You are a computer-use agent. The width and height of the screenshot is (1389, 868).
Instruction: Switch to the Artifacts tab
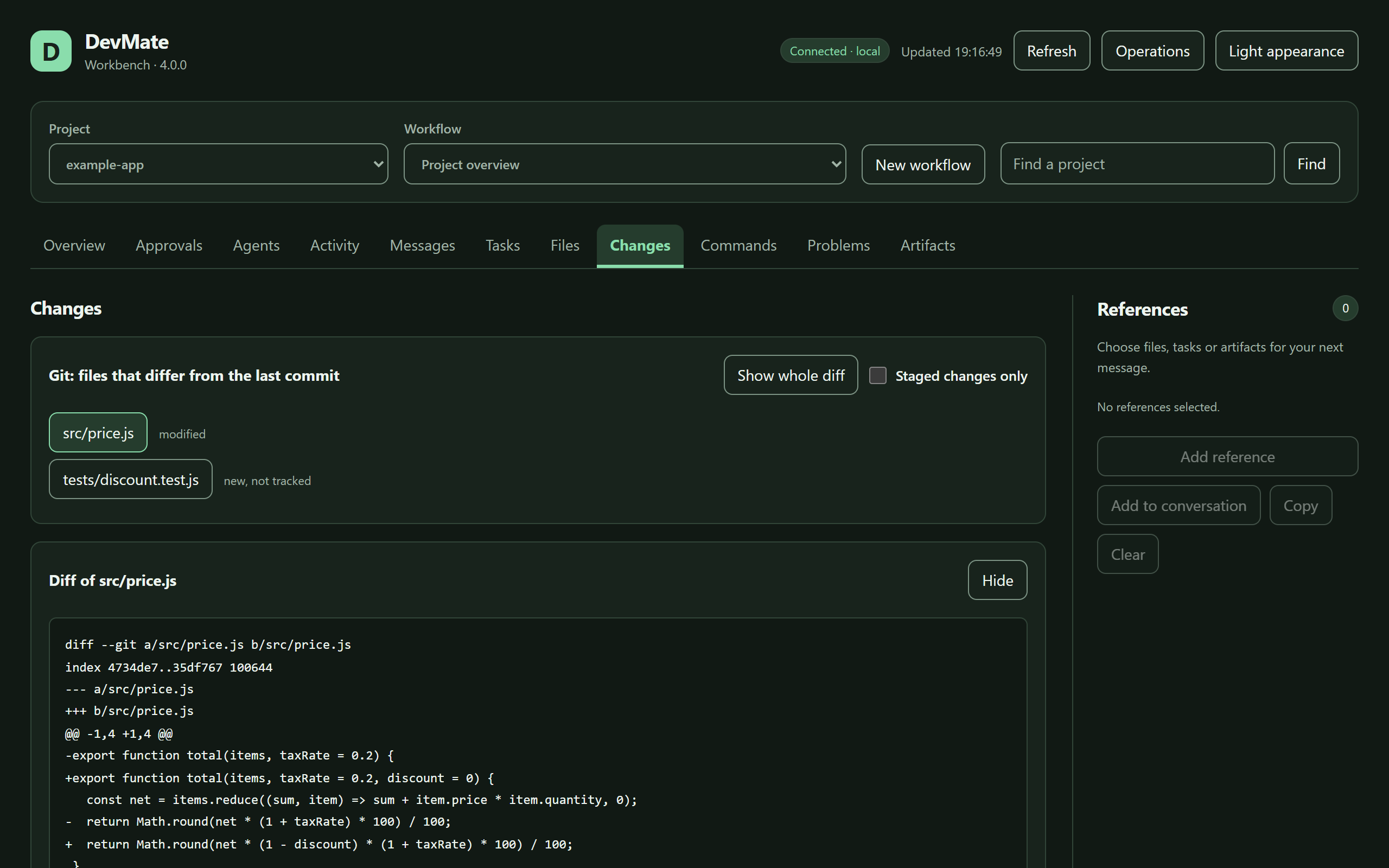pos(927,246)
